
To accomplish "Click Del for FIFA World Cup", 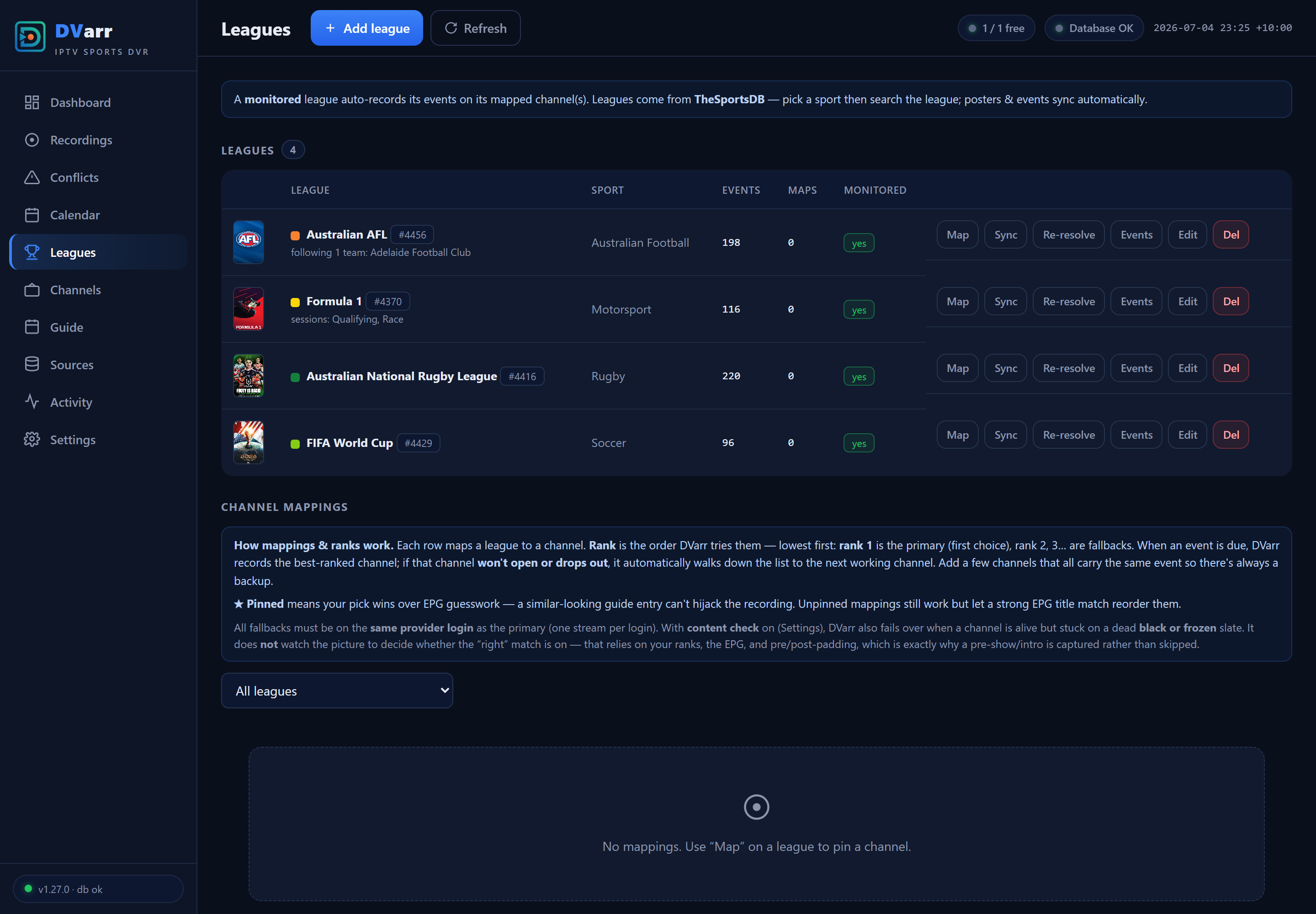I will [x=1230, y=435].
